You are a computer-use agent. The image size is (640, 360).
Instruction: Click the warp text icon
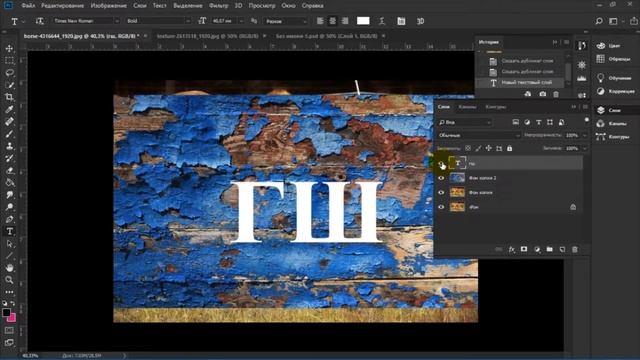point(382,21)
